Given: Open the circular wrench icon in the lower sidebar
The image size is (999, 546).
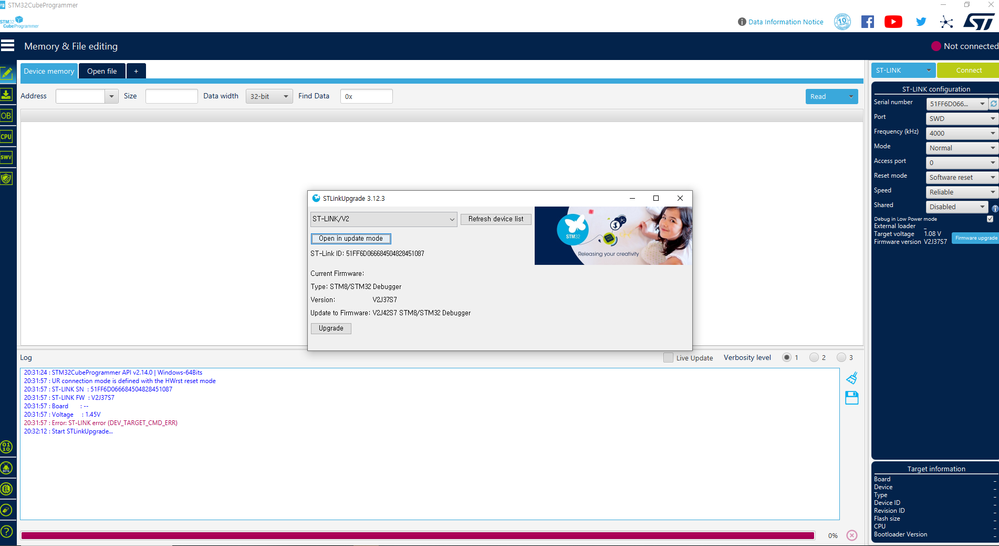Looking at the screenshot, I should pyautogui.click(x=6, y=510).
